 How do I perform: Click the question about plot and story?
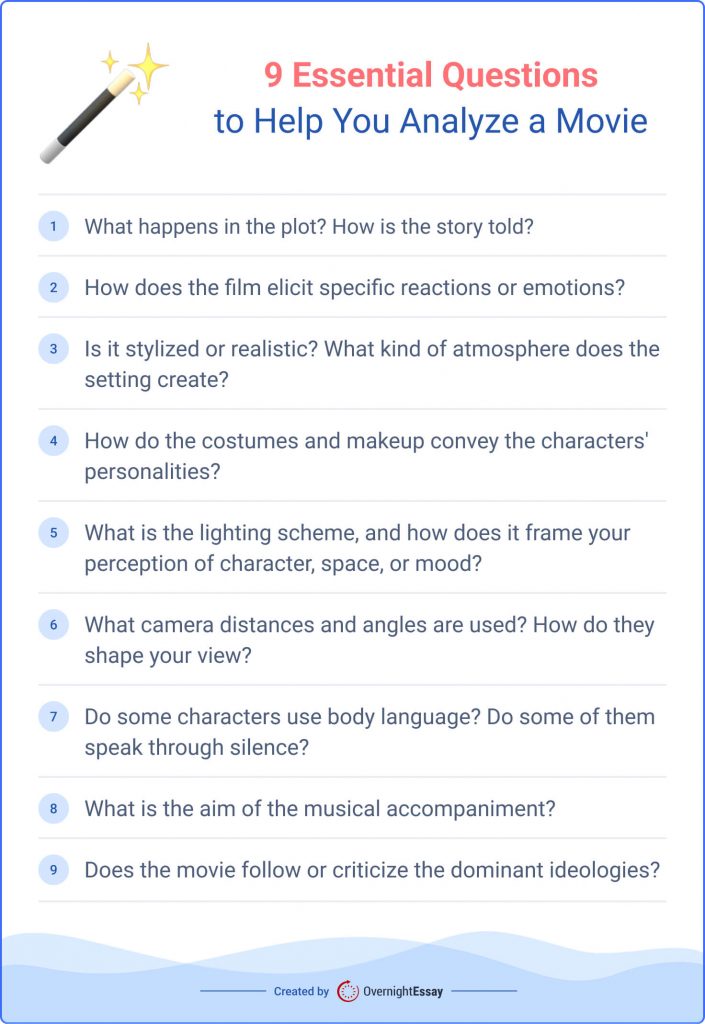click(309, 227)
